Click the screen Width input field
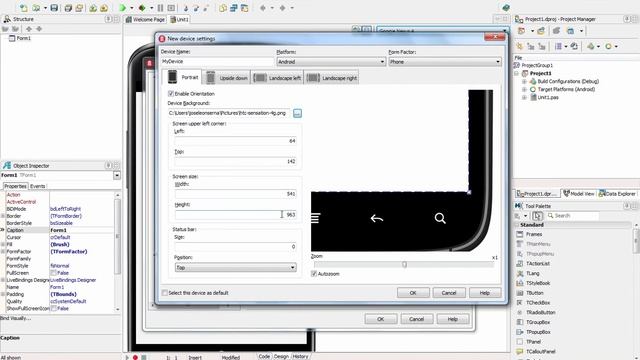 (236, 194)
